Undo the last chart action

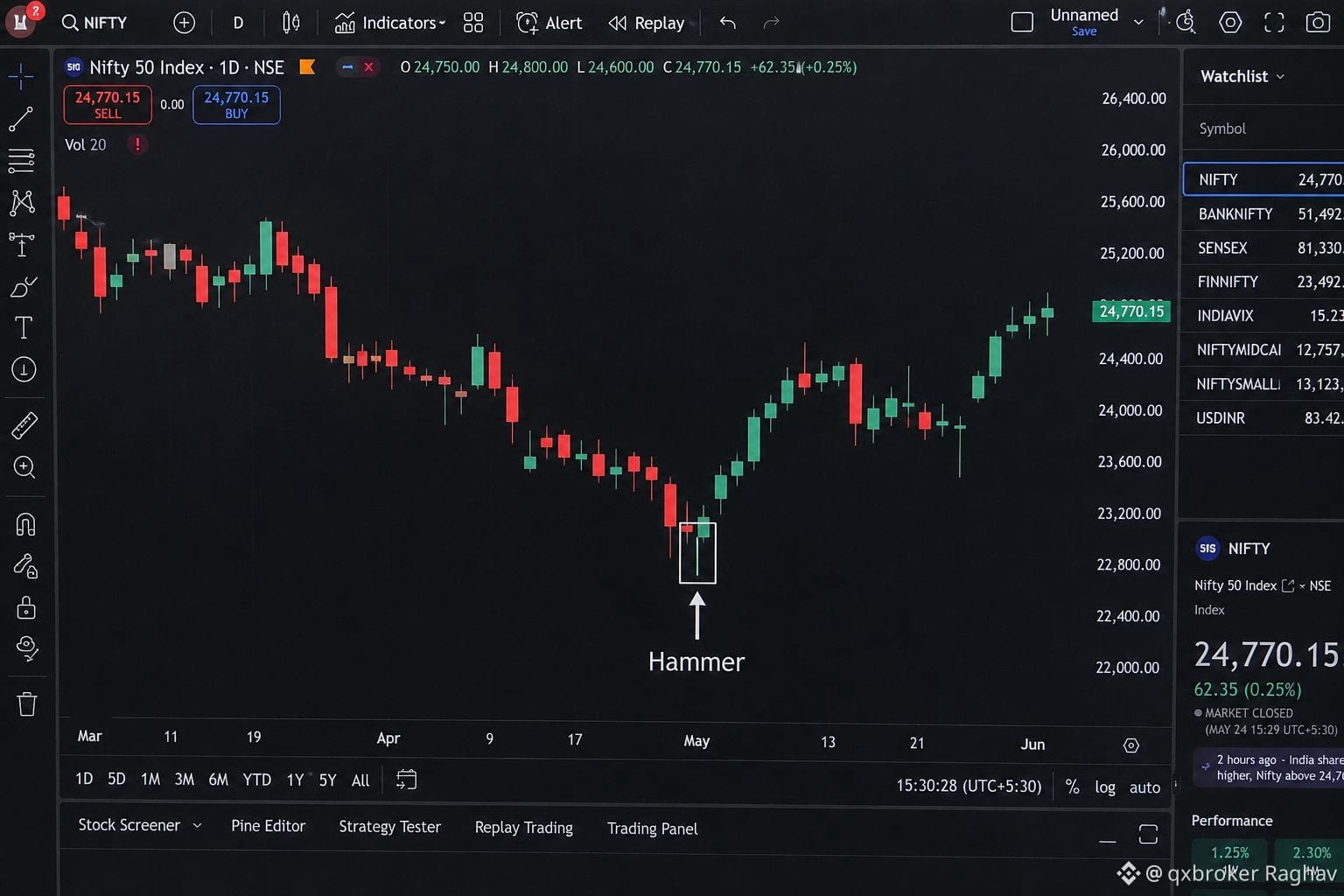[727, 23]
